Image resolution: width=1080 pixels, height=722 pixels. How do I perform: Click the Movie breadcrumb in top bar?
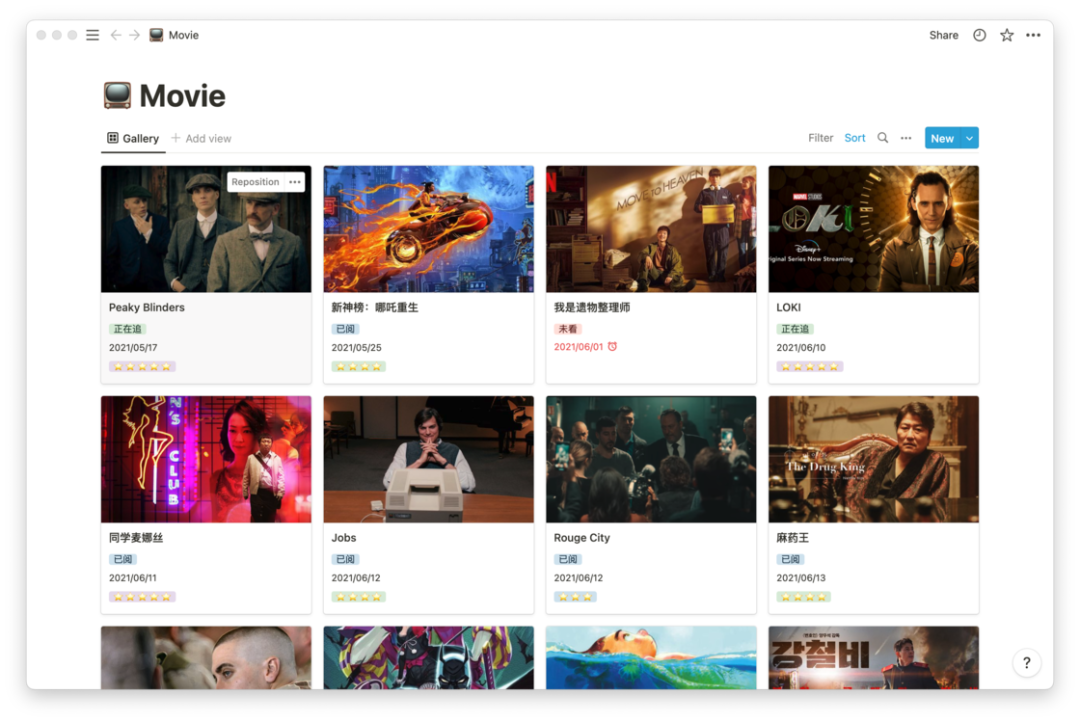coord(174,35)
